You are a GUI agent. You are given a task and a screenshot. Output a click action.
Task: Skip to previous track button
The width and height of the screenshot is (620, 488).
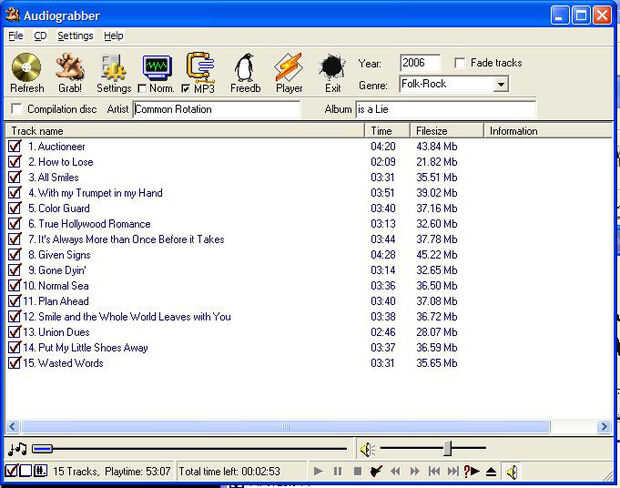(434, 471)
